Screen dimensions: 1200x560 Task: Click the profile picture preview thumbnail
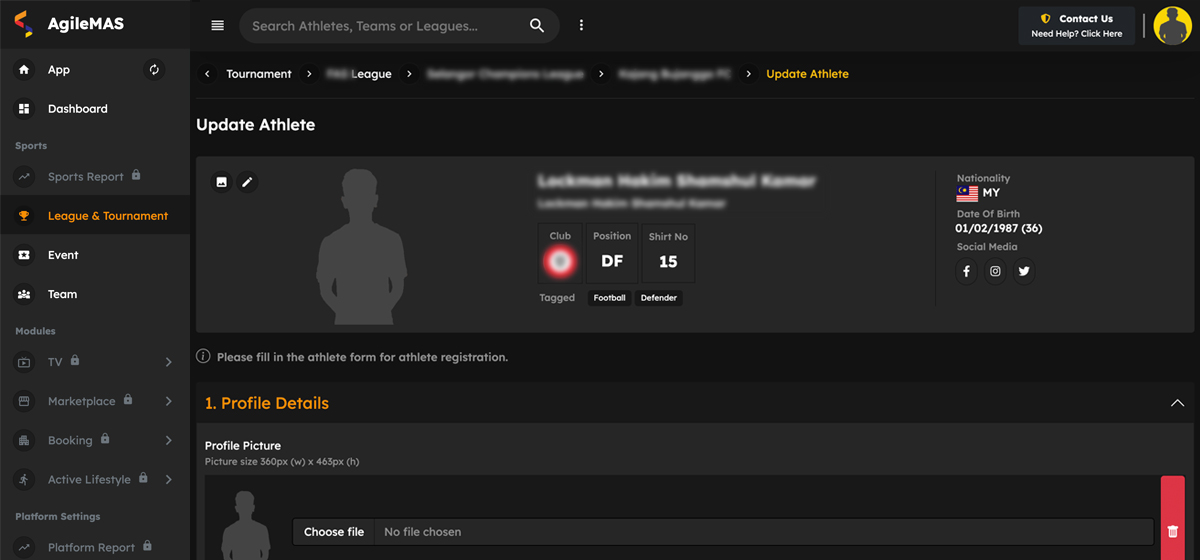pos(245,525)
